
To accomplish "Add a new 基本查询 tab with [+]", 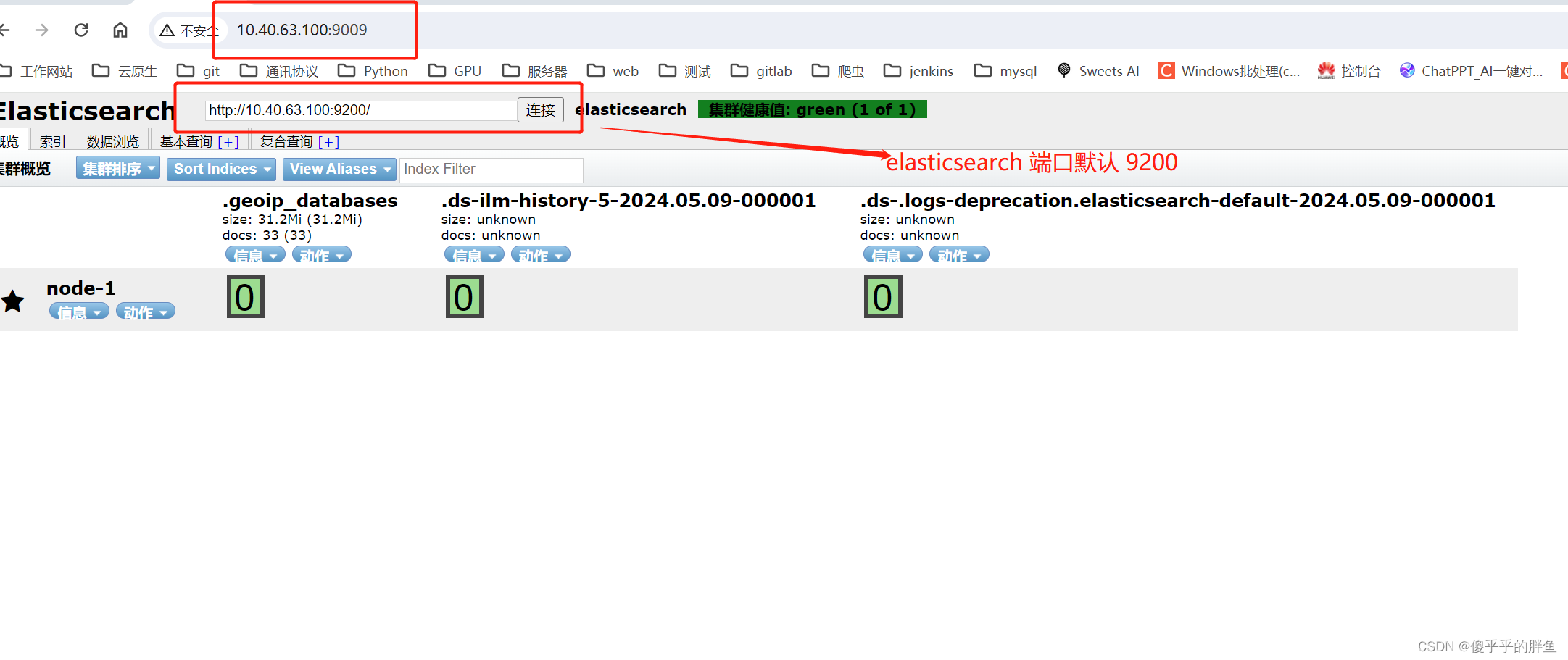I will click(x=228, y=142).
